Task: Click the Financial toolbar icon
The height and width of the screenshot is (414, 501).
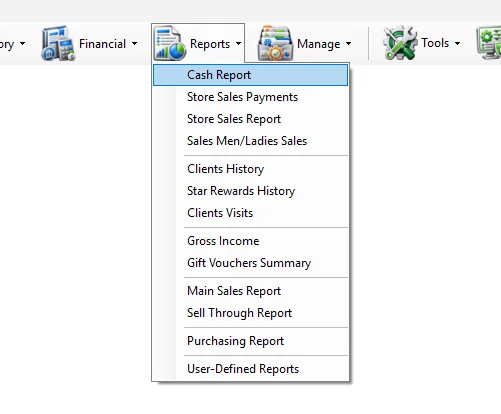Action: click(58, 43)
